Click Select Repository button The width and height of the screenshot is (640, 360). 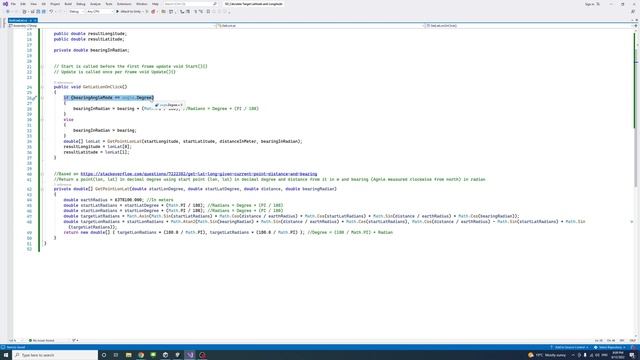[x=609, y=347]
